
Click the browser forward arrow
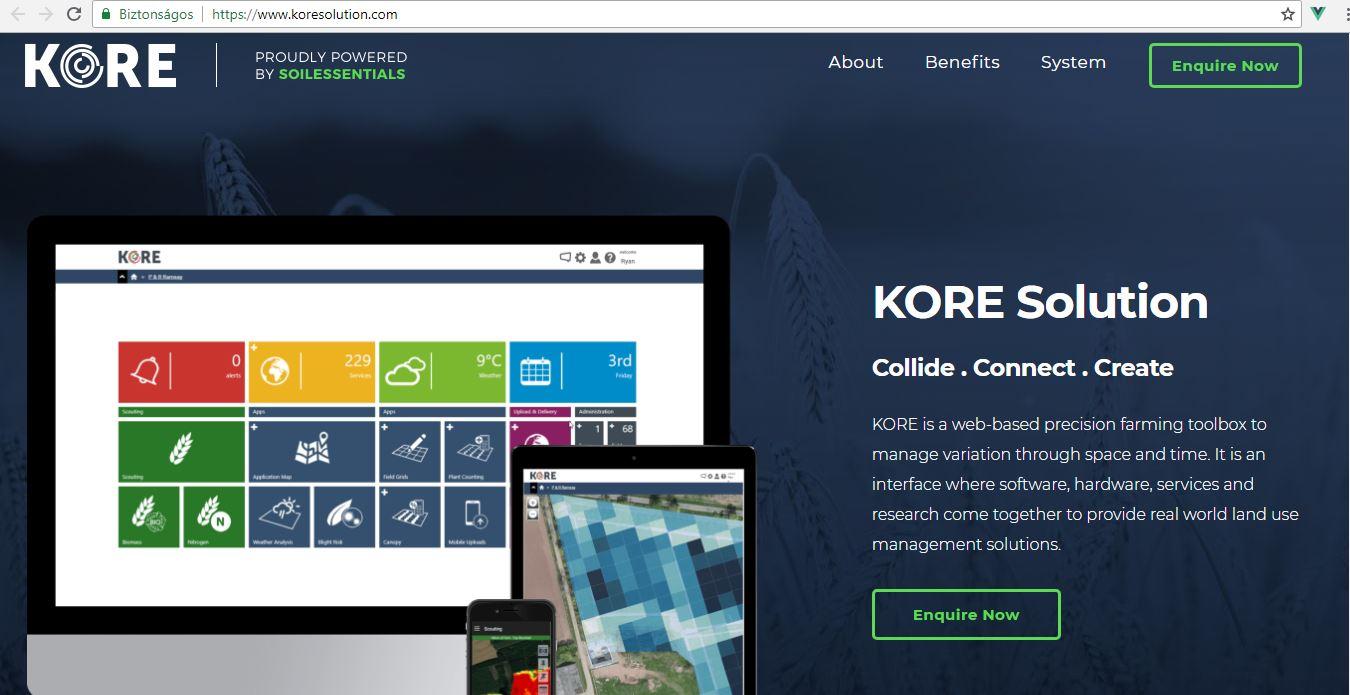point(46,14)
